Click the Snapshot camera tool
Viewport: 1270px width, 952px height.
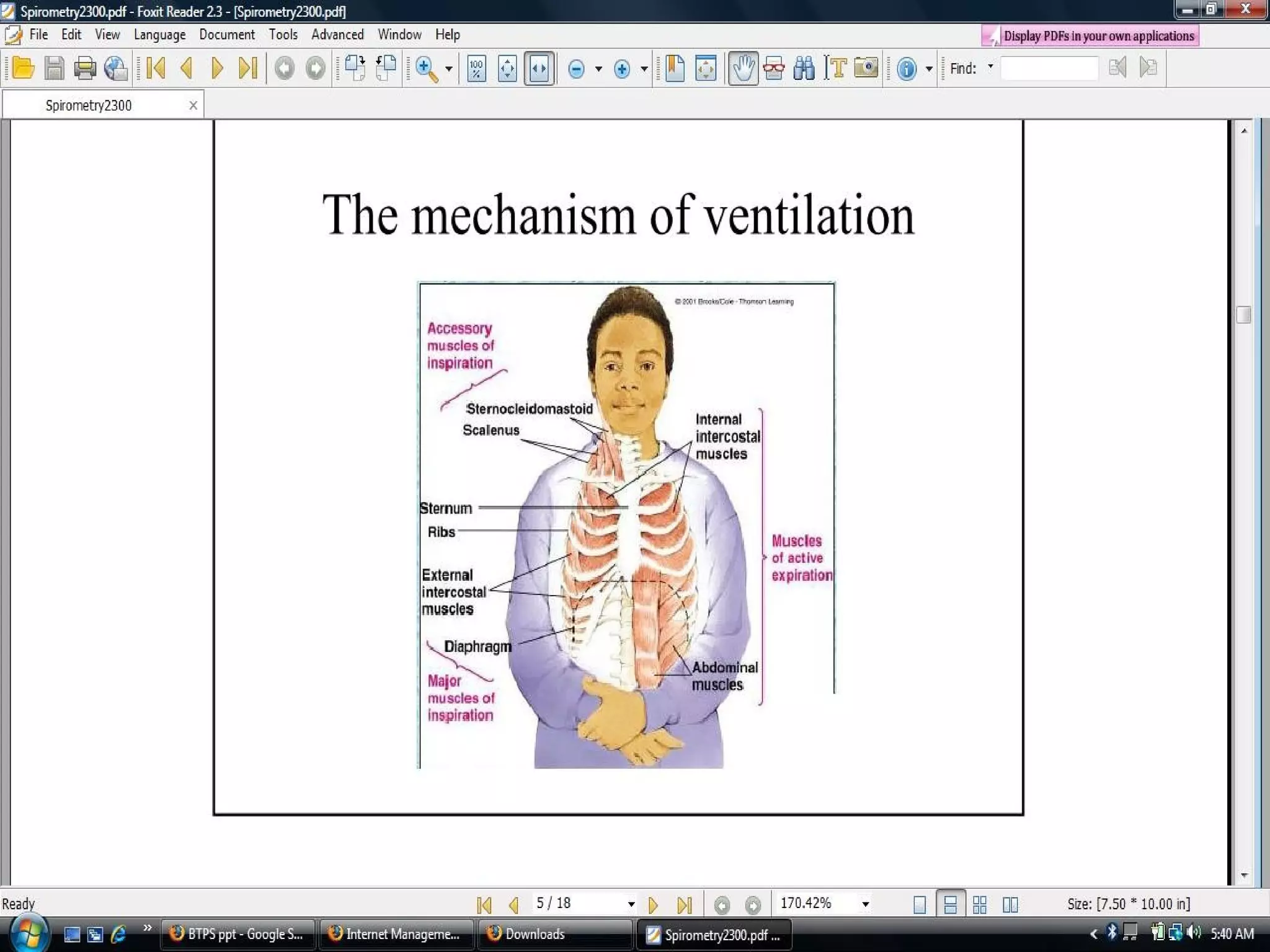[866, 68]
